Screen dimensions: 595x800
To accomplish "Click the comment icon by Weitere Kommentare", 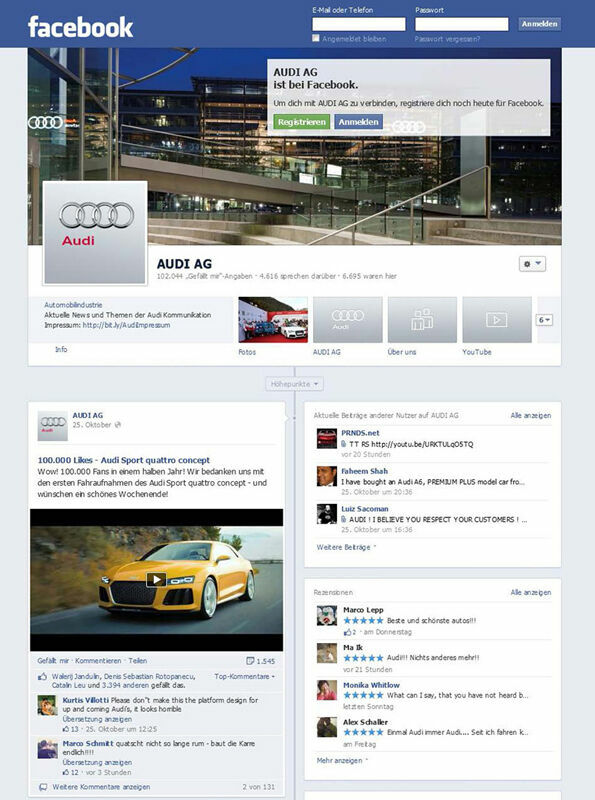I will [x=43, y=787].
